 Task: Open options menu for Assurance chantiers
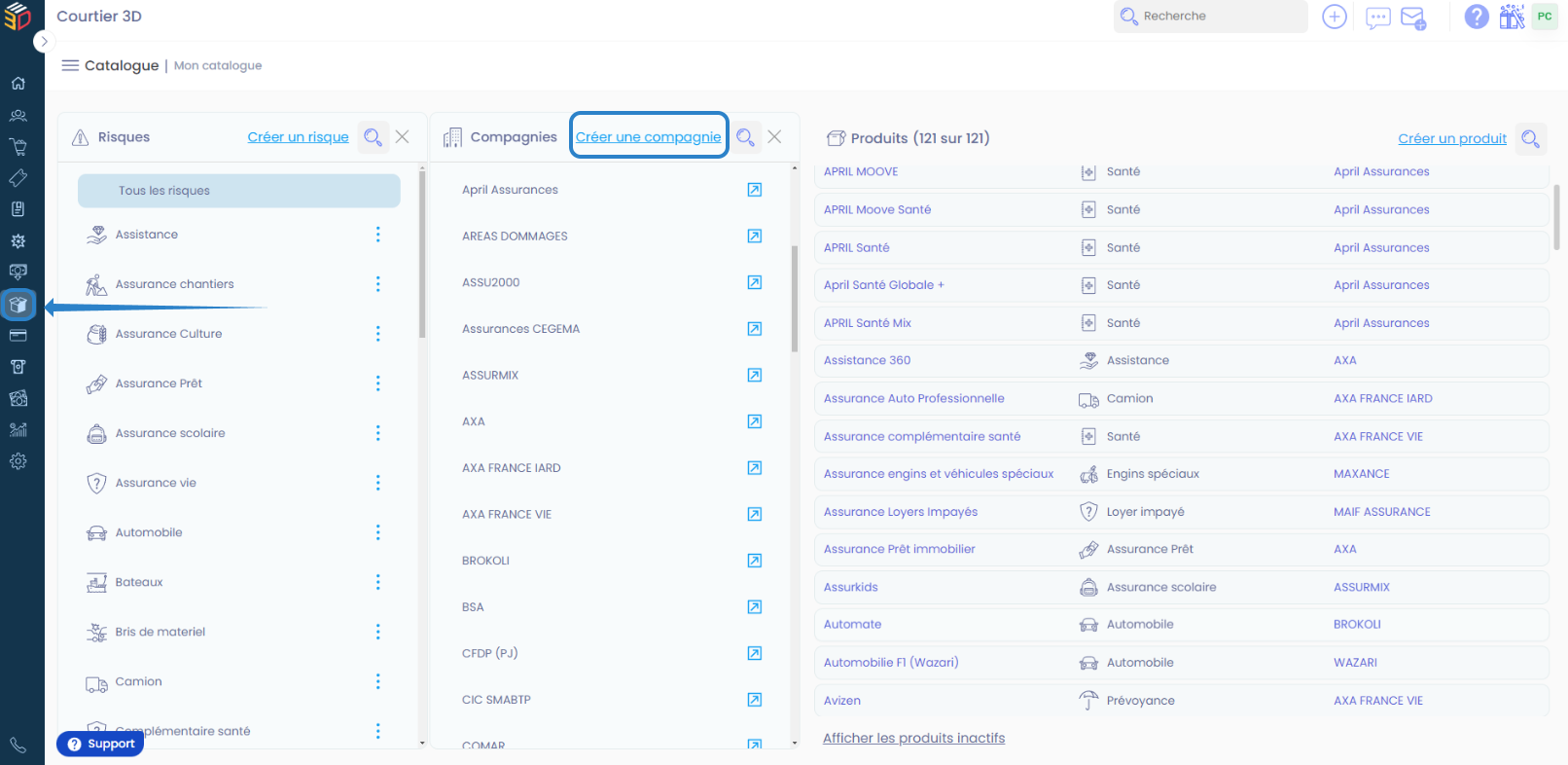click(x=378, y=284)
